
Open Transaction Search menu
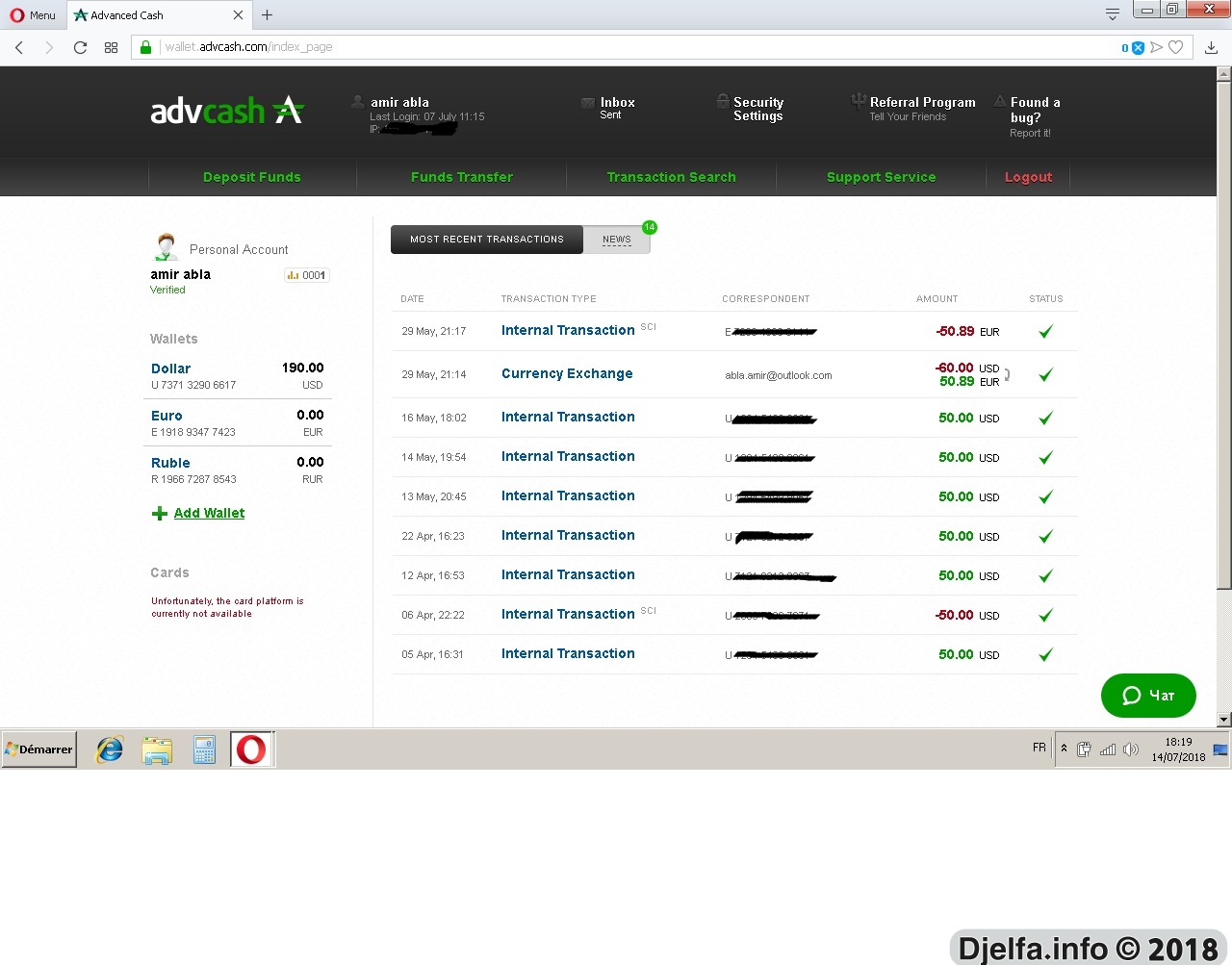672,177
